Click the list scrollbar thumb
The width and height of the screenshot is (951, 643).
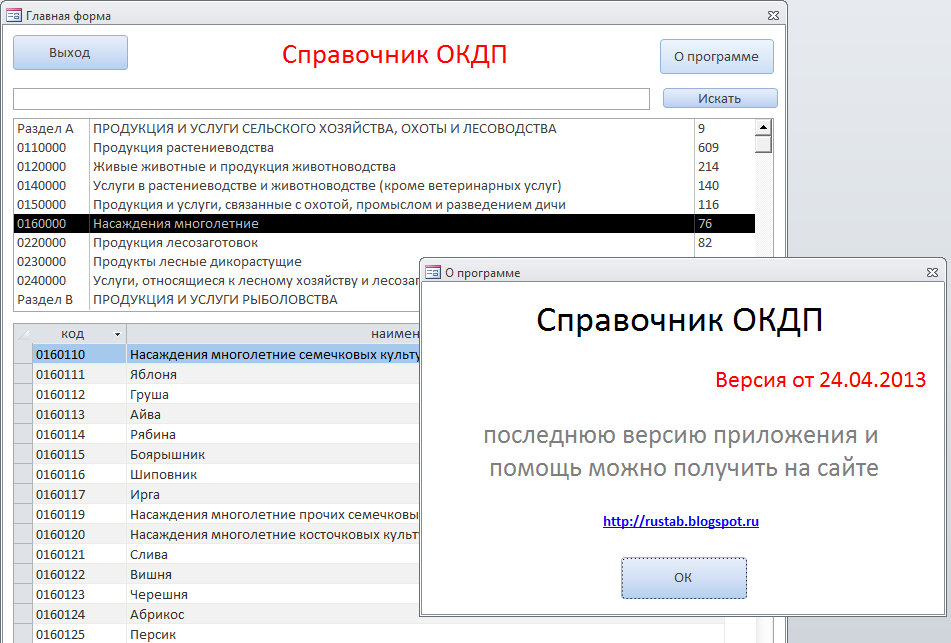pyautogui.click(x=763, y=144)
